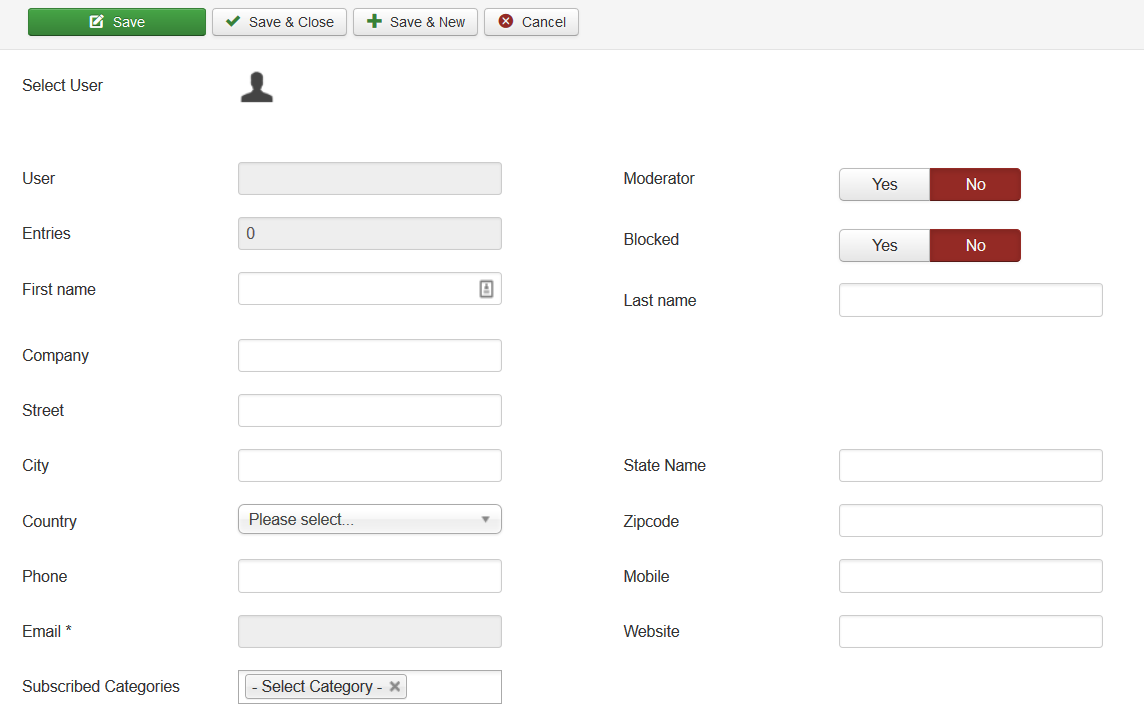1144x713 pixels.
Task: Remove the Select Category tag with x
Action: [395, 686]
